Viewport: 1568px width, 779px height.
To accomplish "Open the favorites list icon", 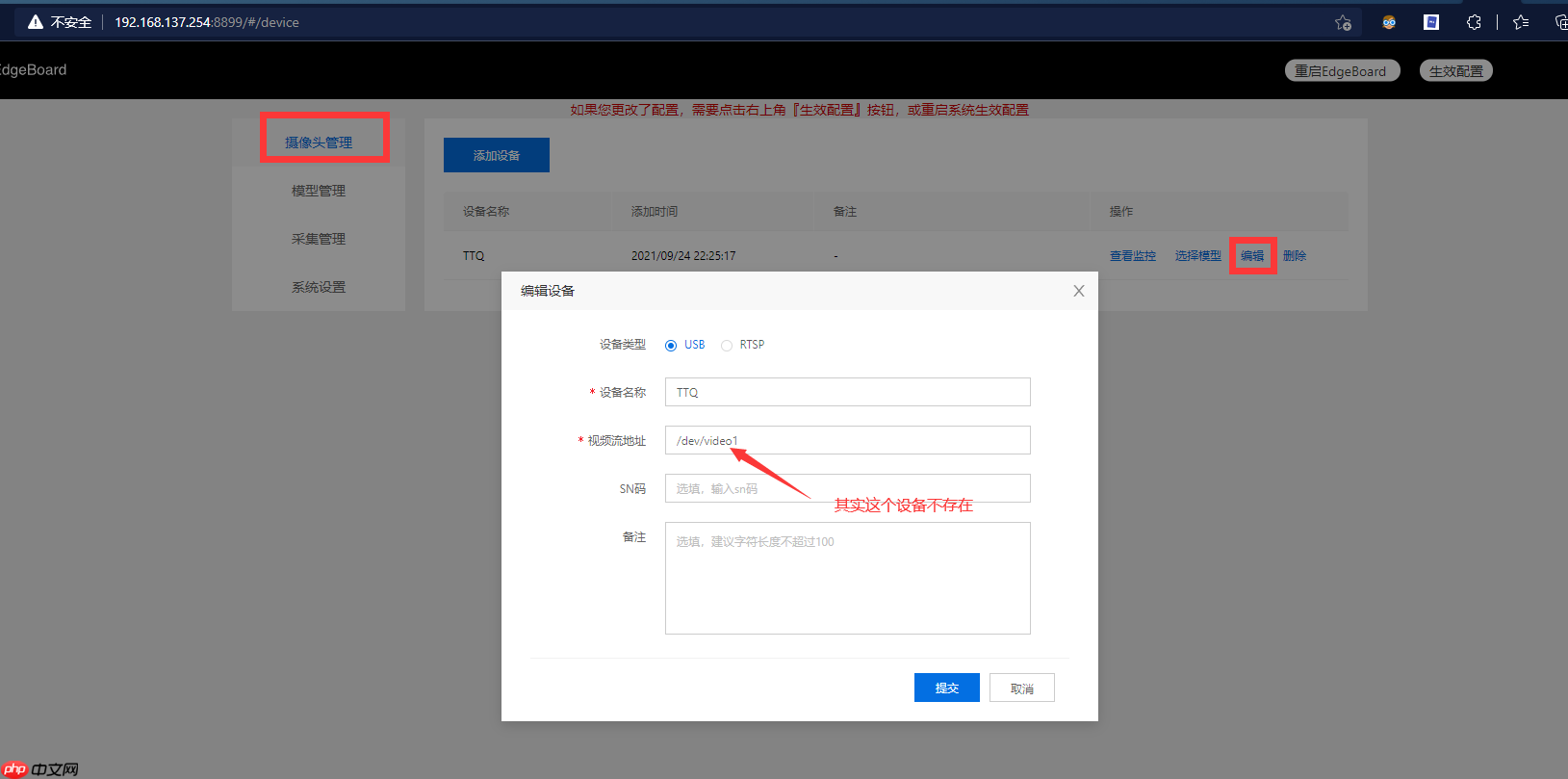I will click(x=1521, y=22).
